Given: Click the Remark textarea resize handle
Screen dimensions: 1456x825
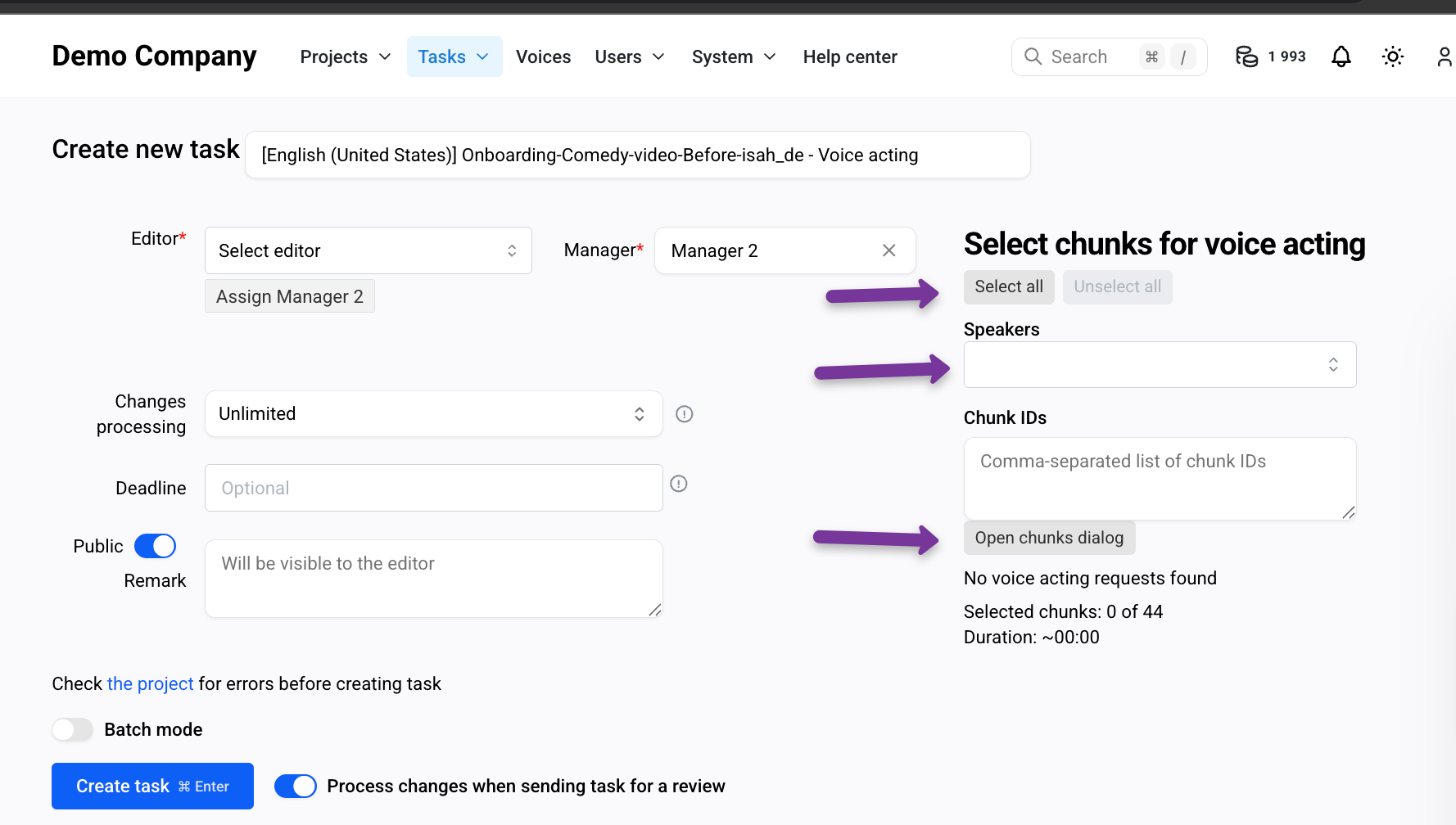Looking at the screenshot, I should [x=654, y=610].
